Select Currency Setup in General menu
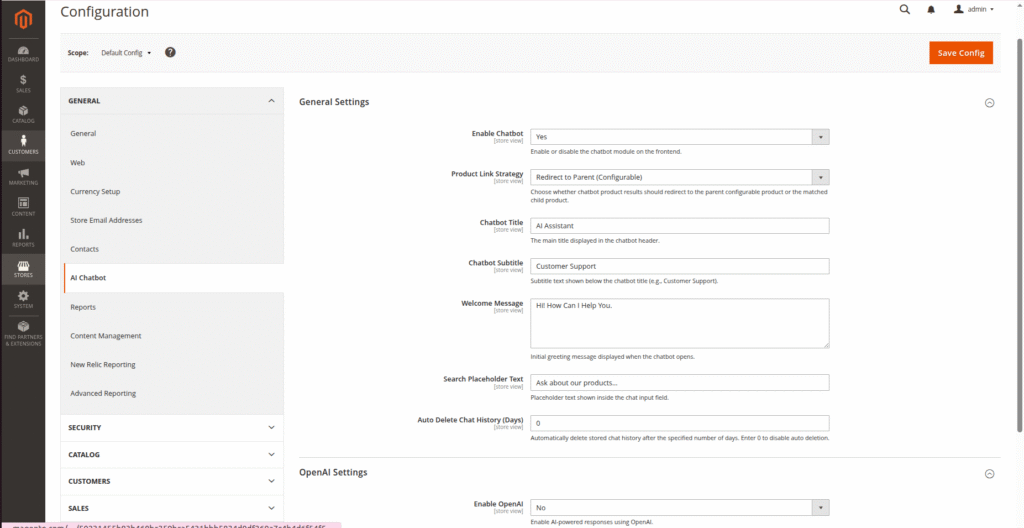 click(95, 191)
